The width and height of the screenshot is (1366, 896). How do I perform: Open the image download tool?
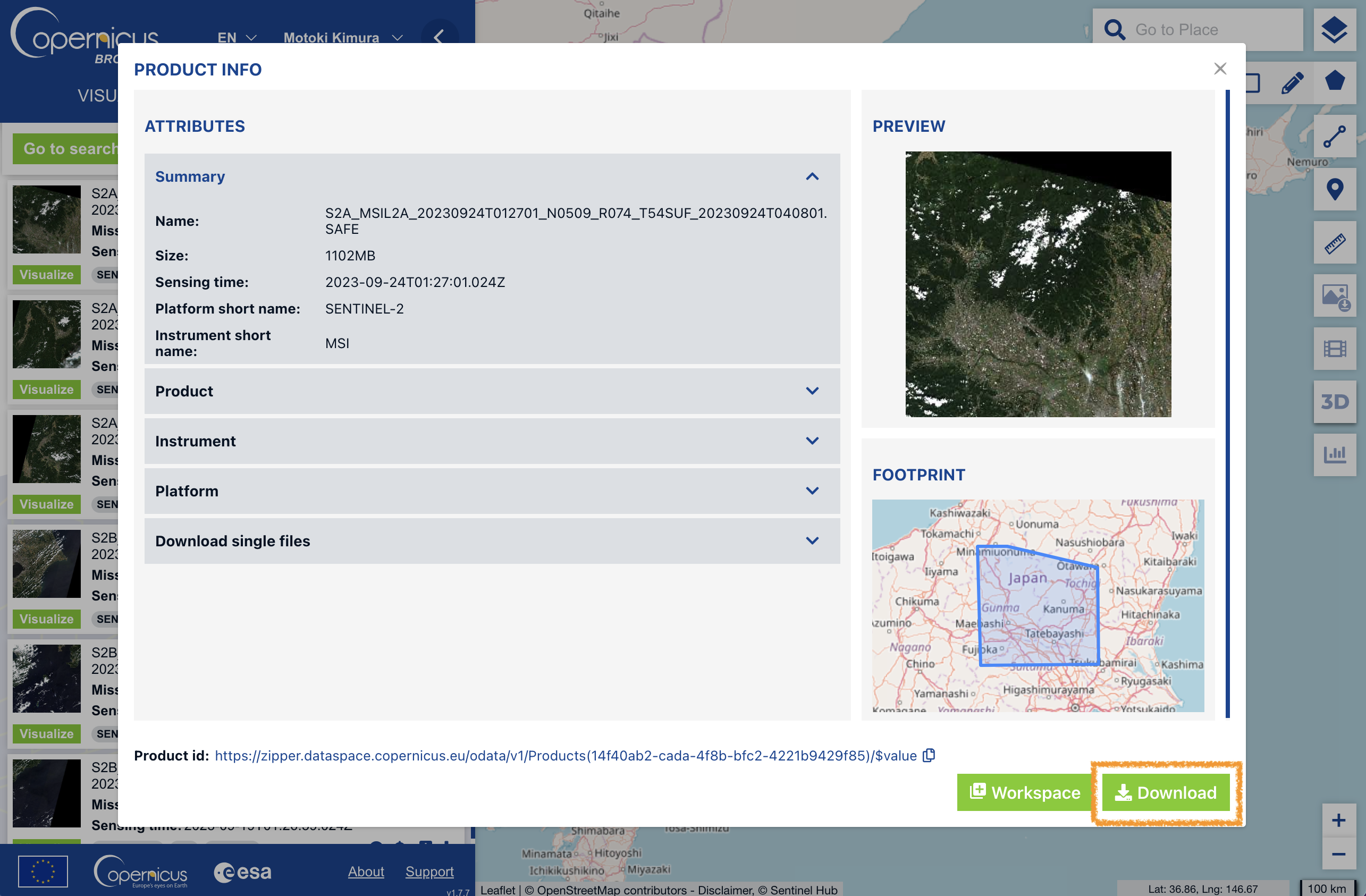(x=1334, y=297)
